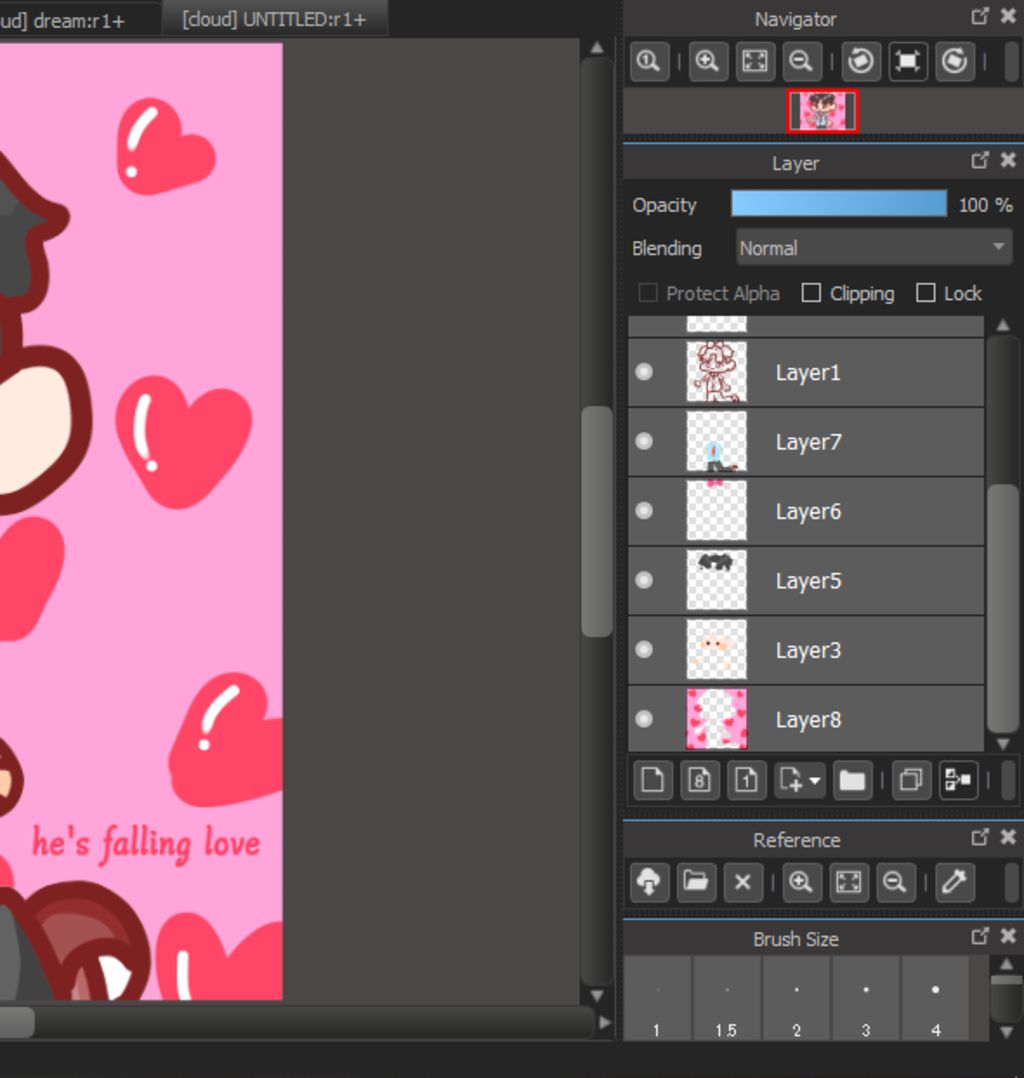Create a new 8-bit layer
Screen dimensions: 1024x1078
tap(699, 780)
